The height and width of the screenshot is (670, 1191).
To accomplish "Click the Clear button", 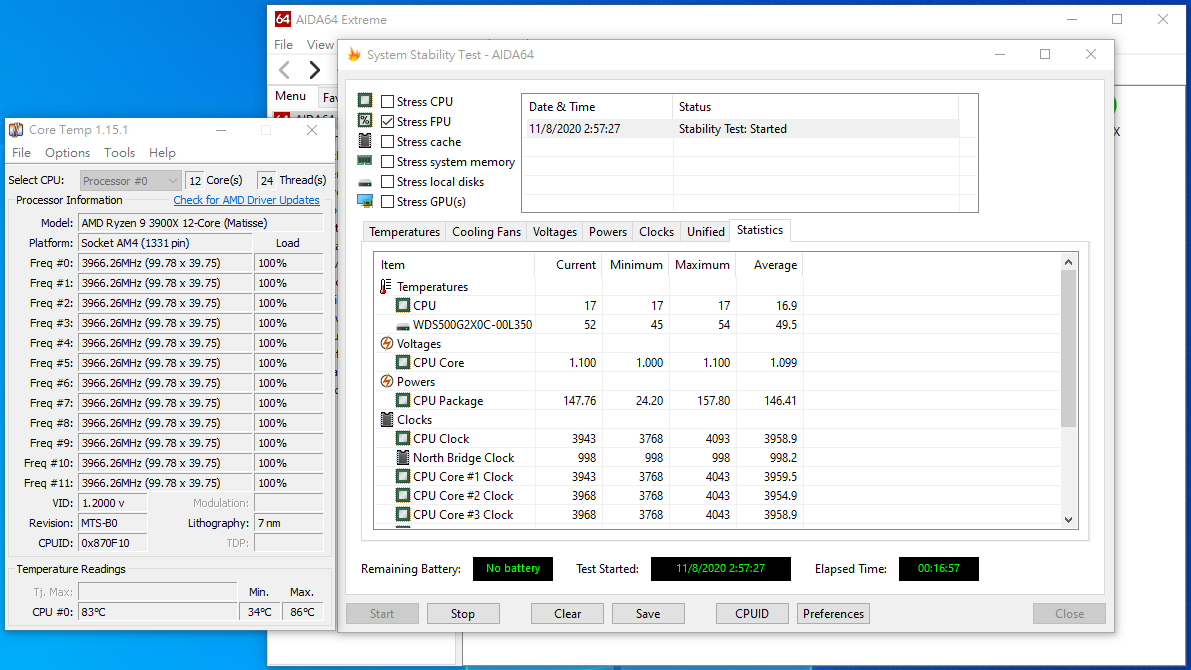I will [567, 614].
